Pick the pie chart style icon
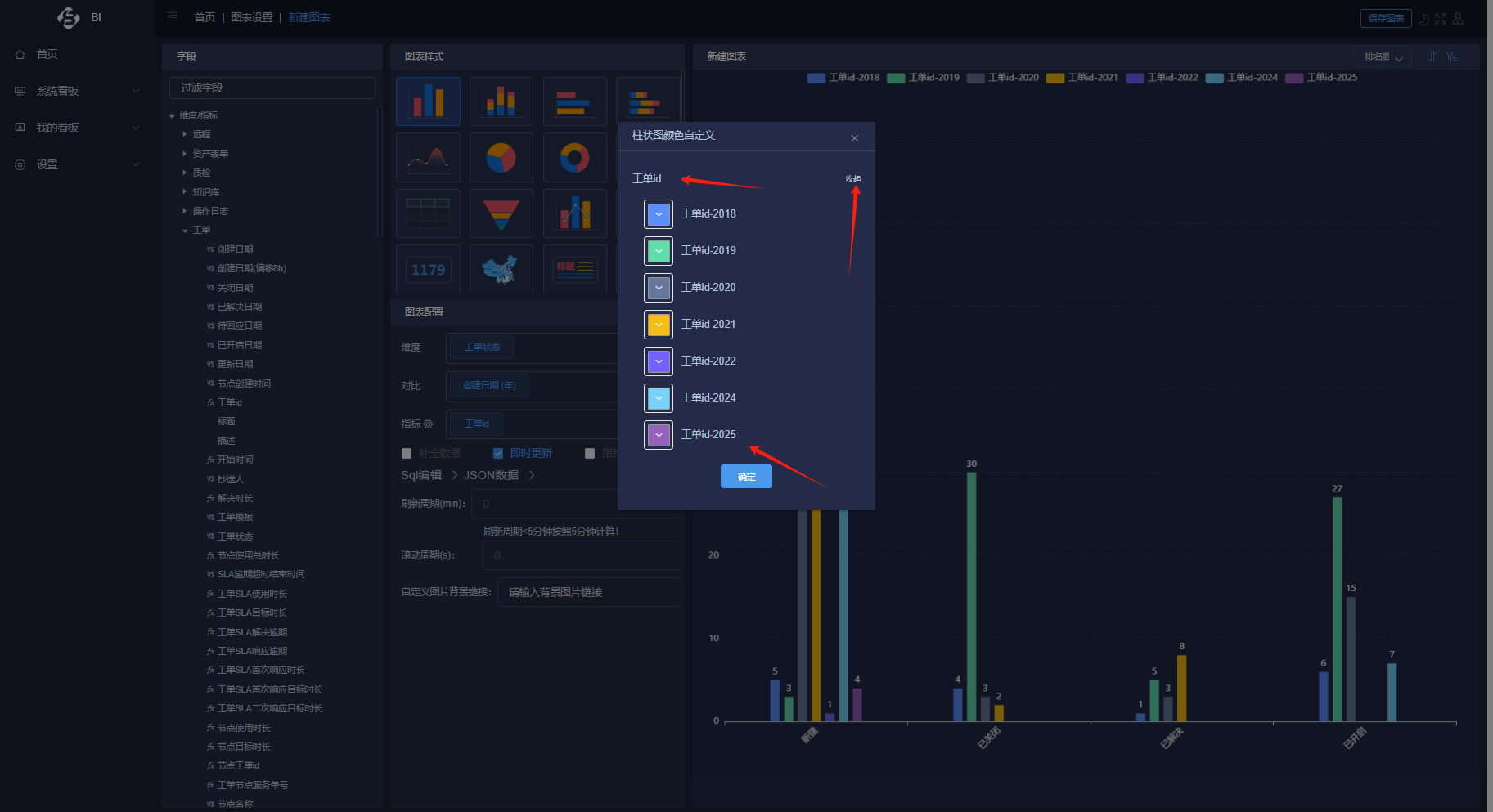 501,157
